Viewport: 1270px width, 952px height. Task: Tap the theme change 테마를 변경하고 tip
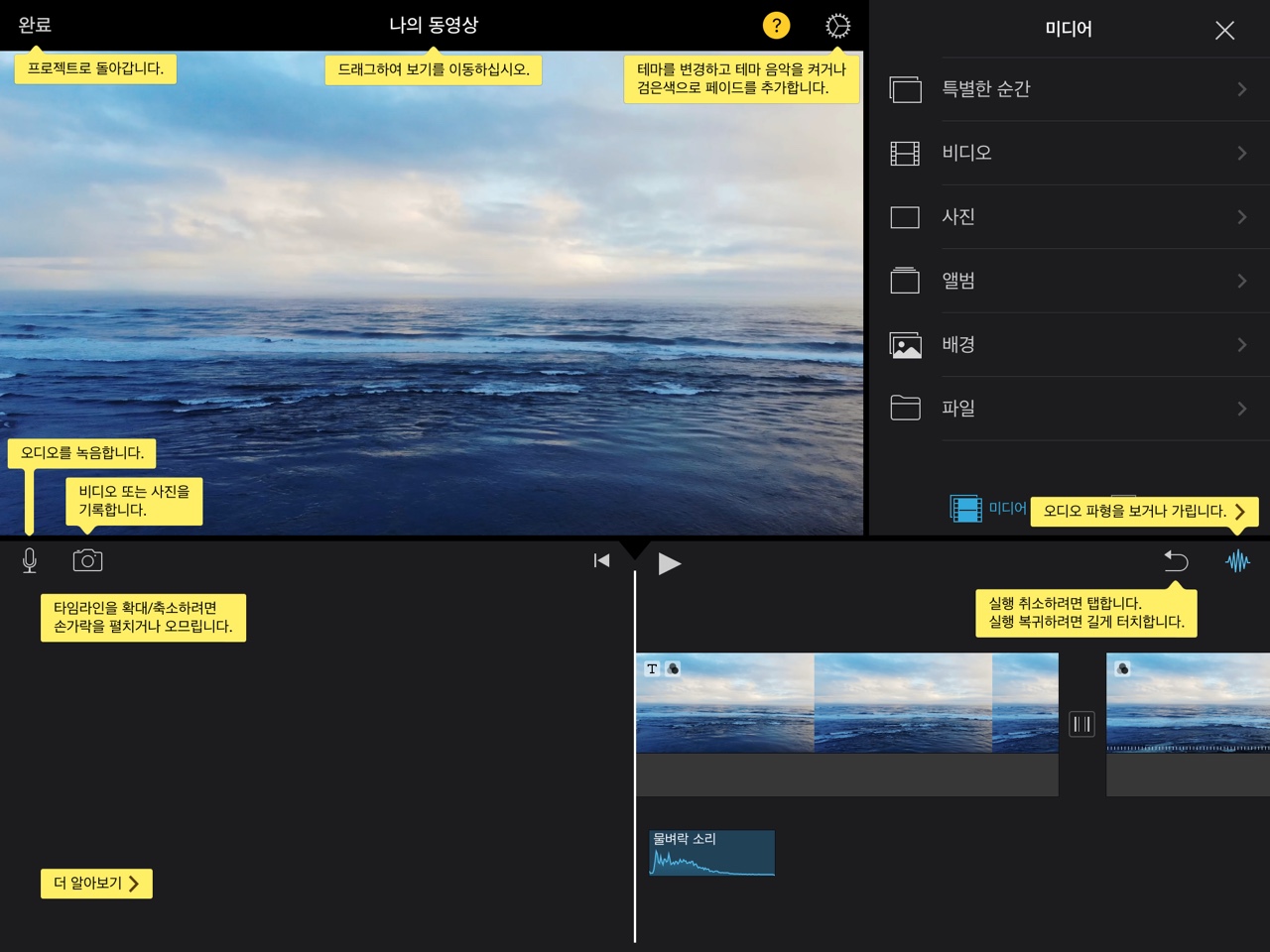pyautogui.click(x=742, y=78)
